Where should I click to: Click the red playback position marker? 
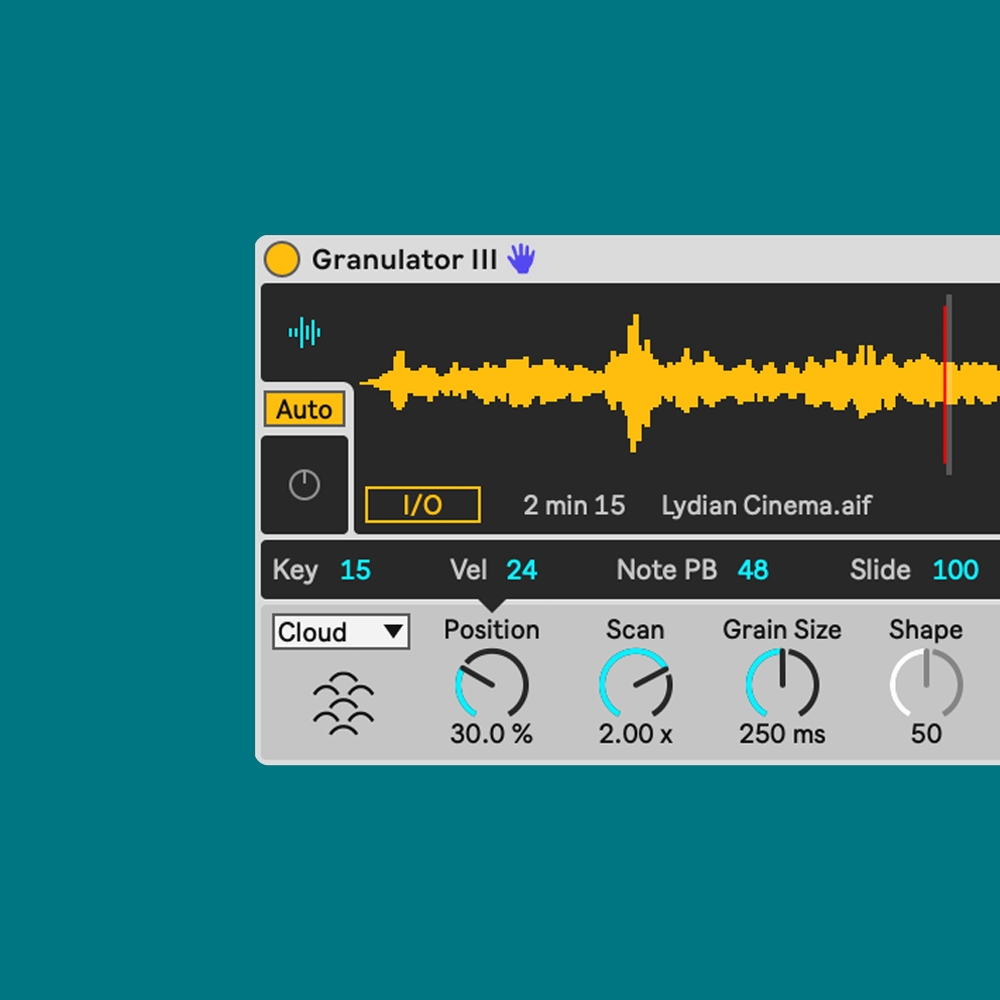click(x=944, y=380)
